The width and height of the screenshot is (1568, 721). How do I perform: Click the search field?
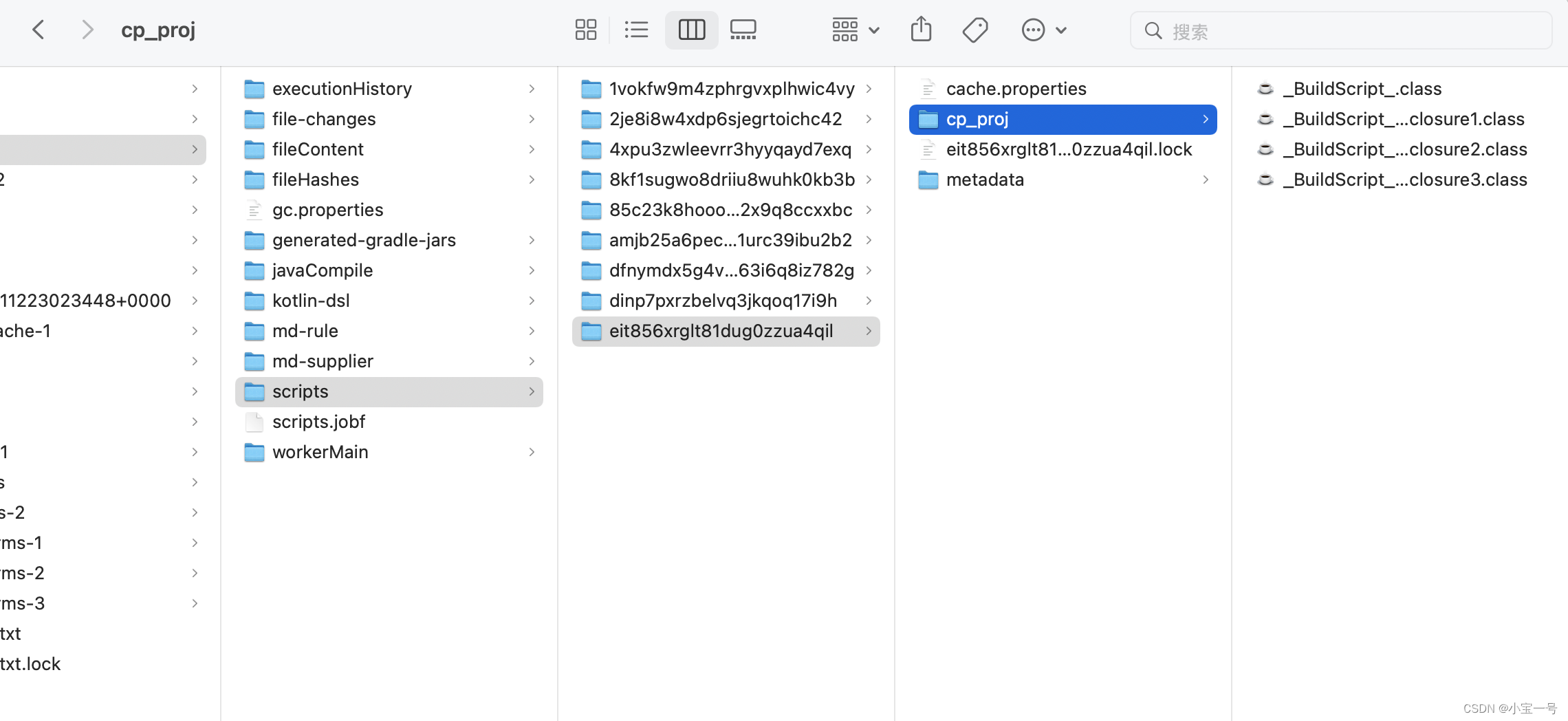click(x=1341, y=31)
